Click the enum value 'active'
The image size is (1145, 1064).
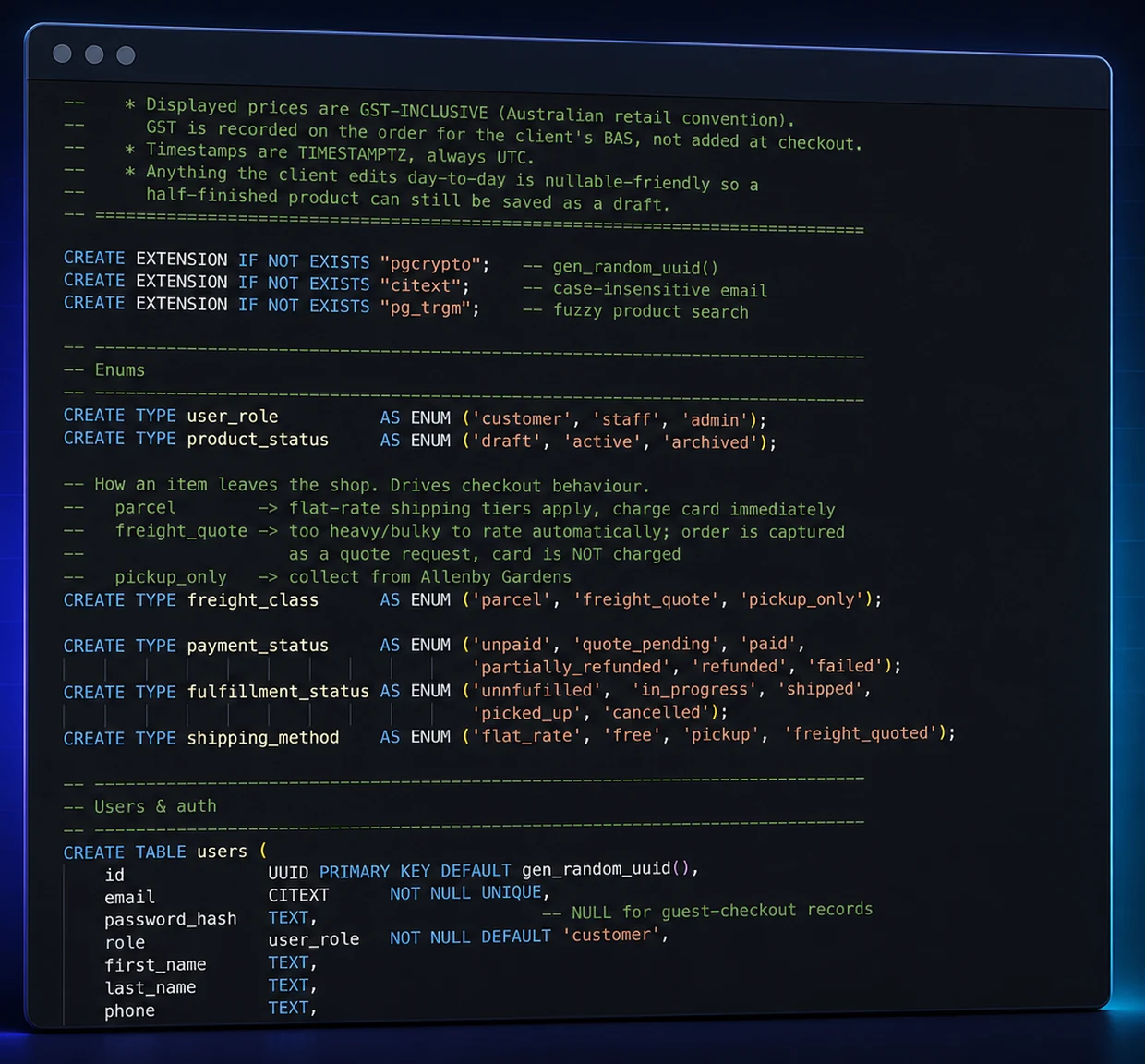[603, 442]
